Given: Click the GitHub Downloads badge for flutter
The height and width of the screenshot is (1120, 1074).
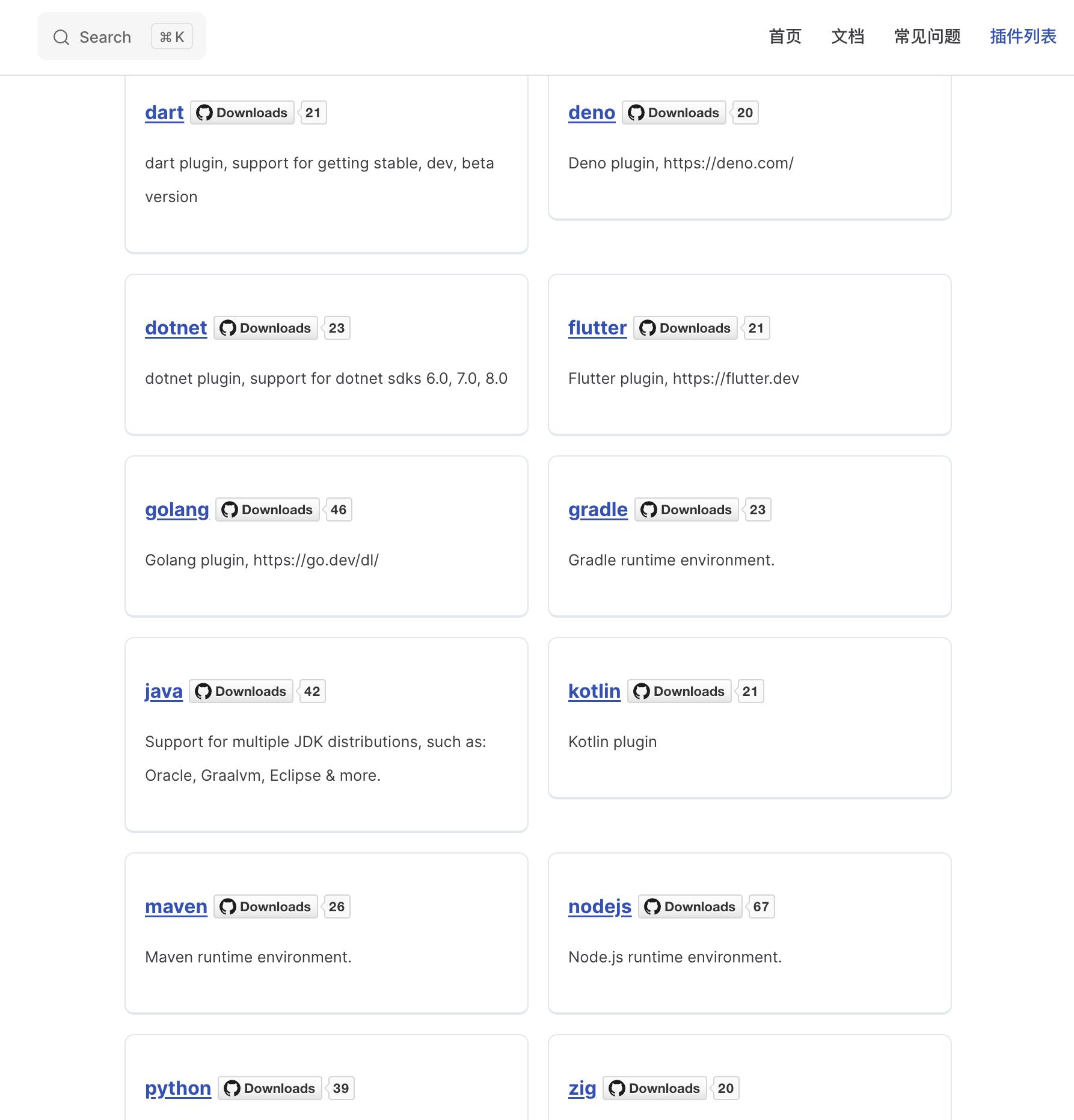Looking at the screenshot, I should point(685,328).
